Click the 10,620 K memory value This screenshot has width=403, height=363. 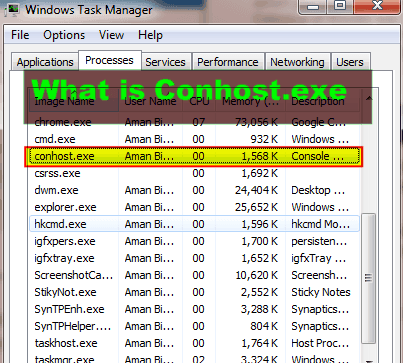coord(257,275)
